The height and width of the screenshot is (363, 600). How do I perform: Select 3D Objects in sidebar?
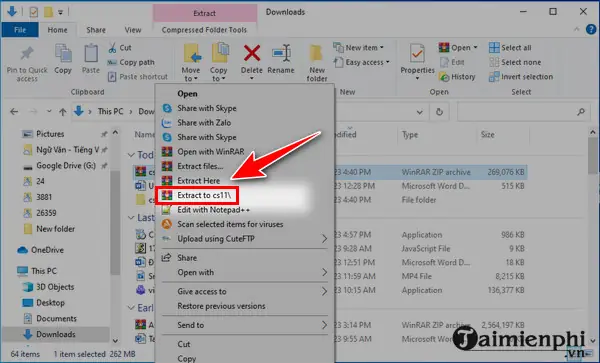pos(55,287)
